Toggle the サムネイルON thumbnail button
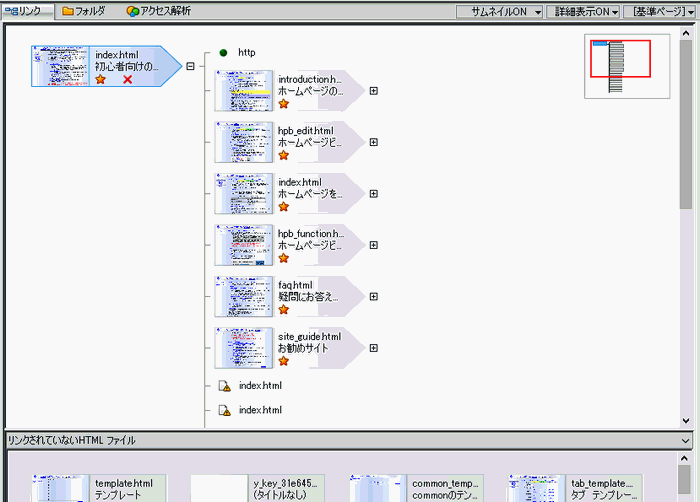 (499, 11)
